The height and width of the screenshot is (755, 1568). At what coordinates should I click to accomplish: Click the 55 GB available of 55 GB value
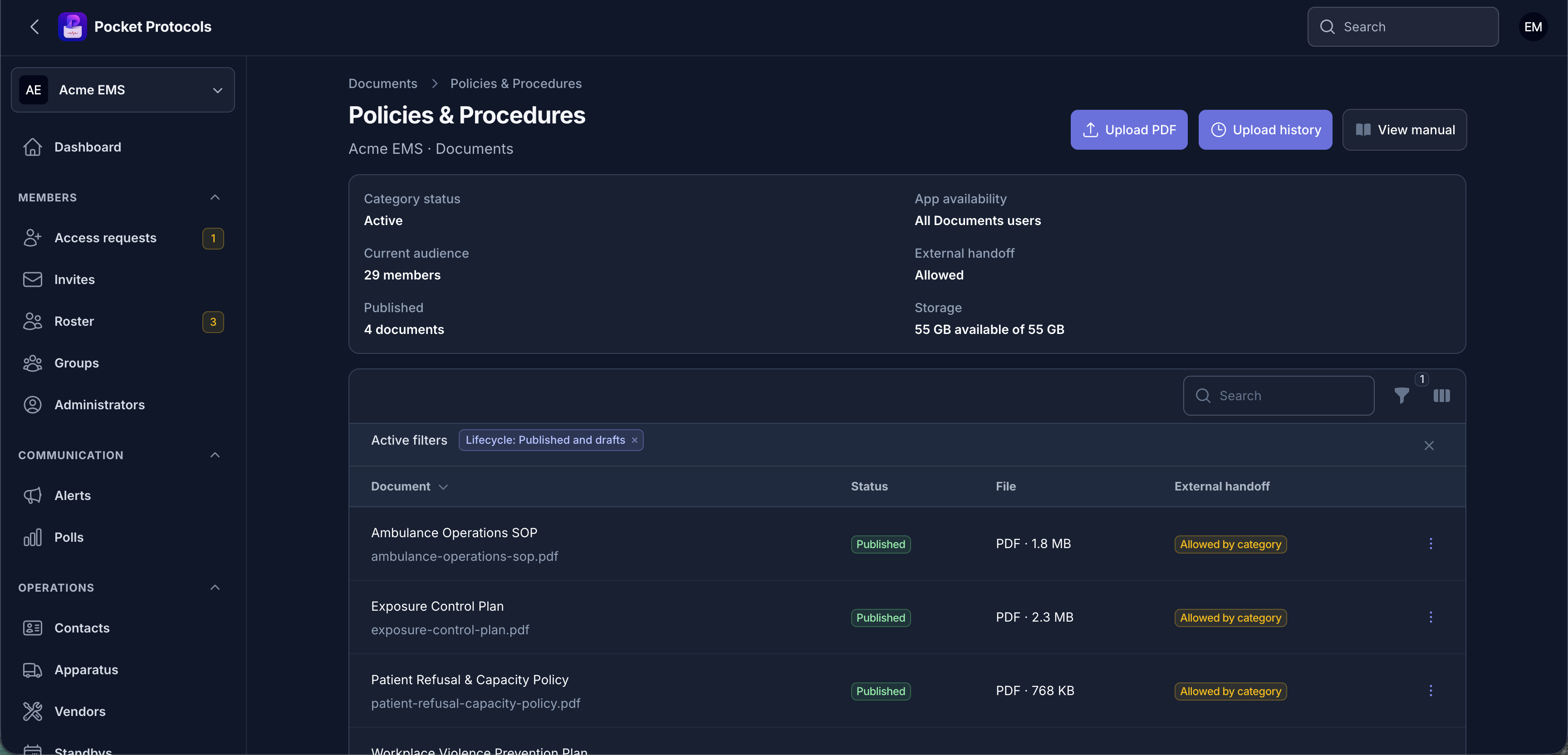coord(989,329)
